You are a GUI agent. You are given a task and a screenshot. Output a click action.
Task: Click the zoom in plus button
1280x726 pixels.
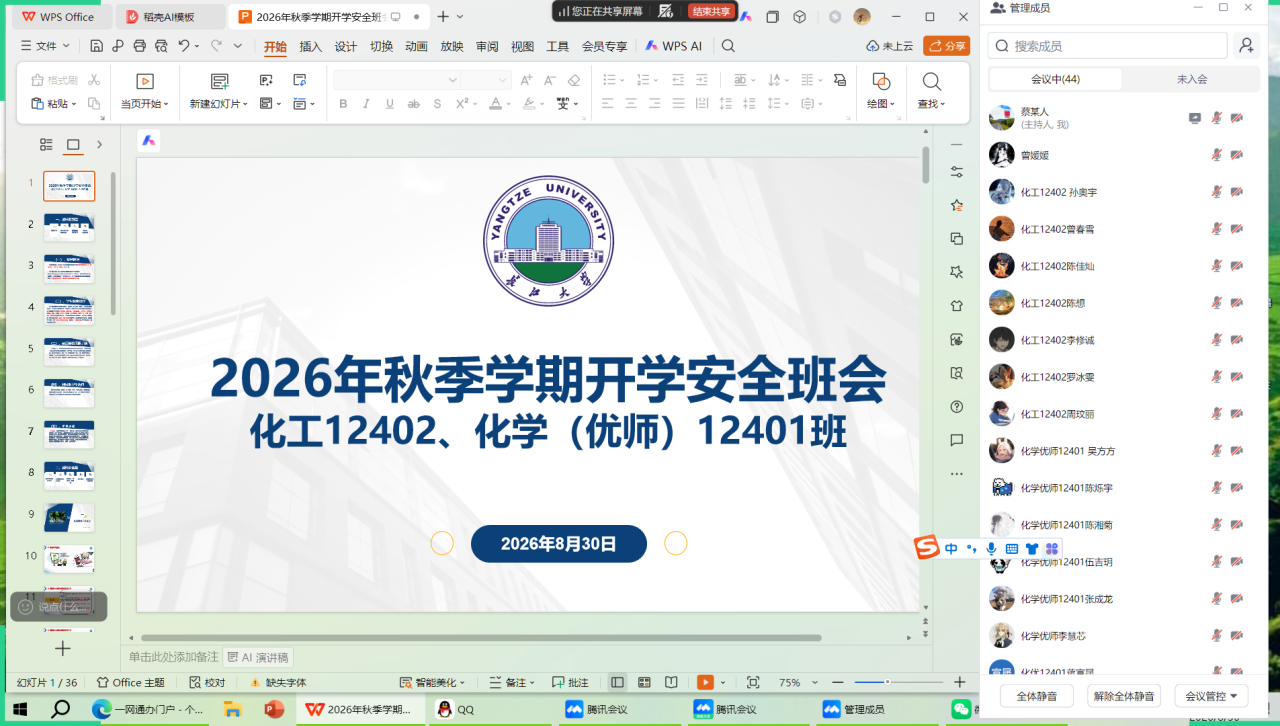click(959, 682)
